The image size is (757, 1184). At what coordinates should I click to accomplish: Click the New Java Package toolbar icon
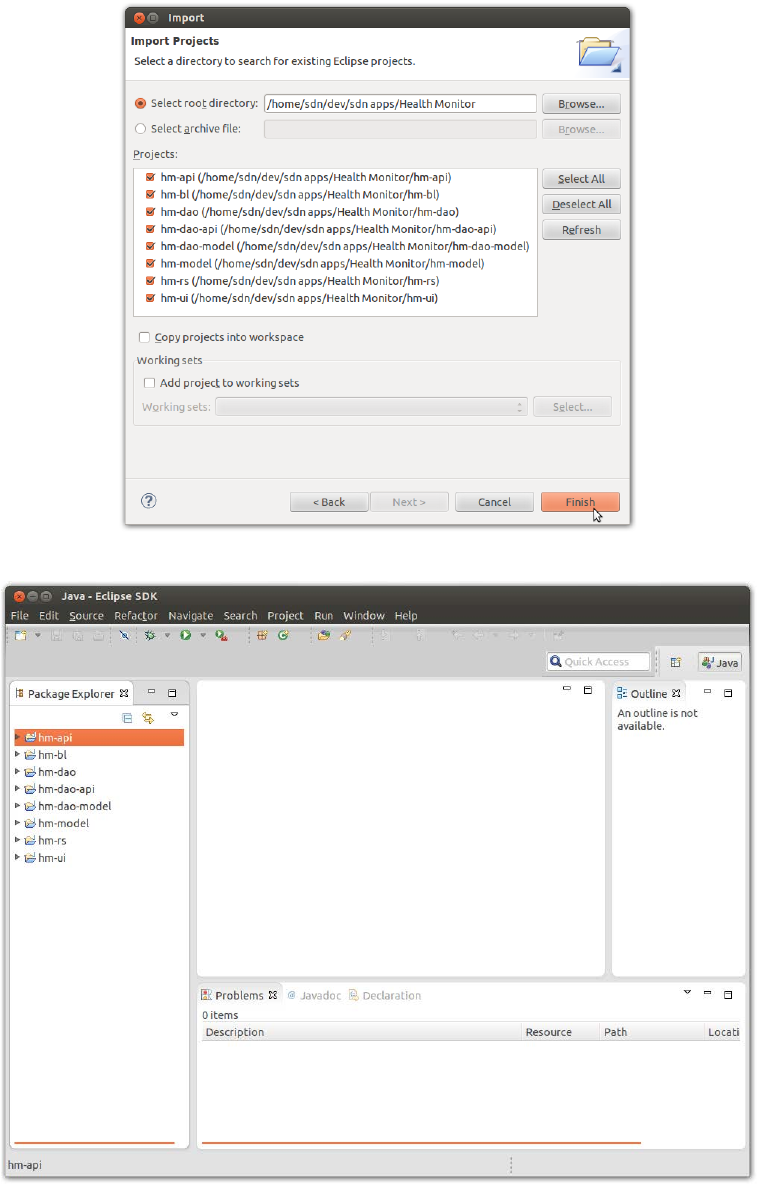262,636
